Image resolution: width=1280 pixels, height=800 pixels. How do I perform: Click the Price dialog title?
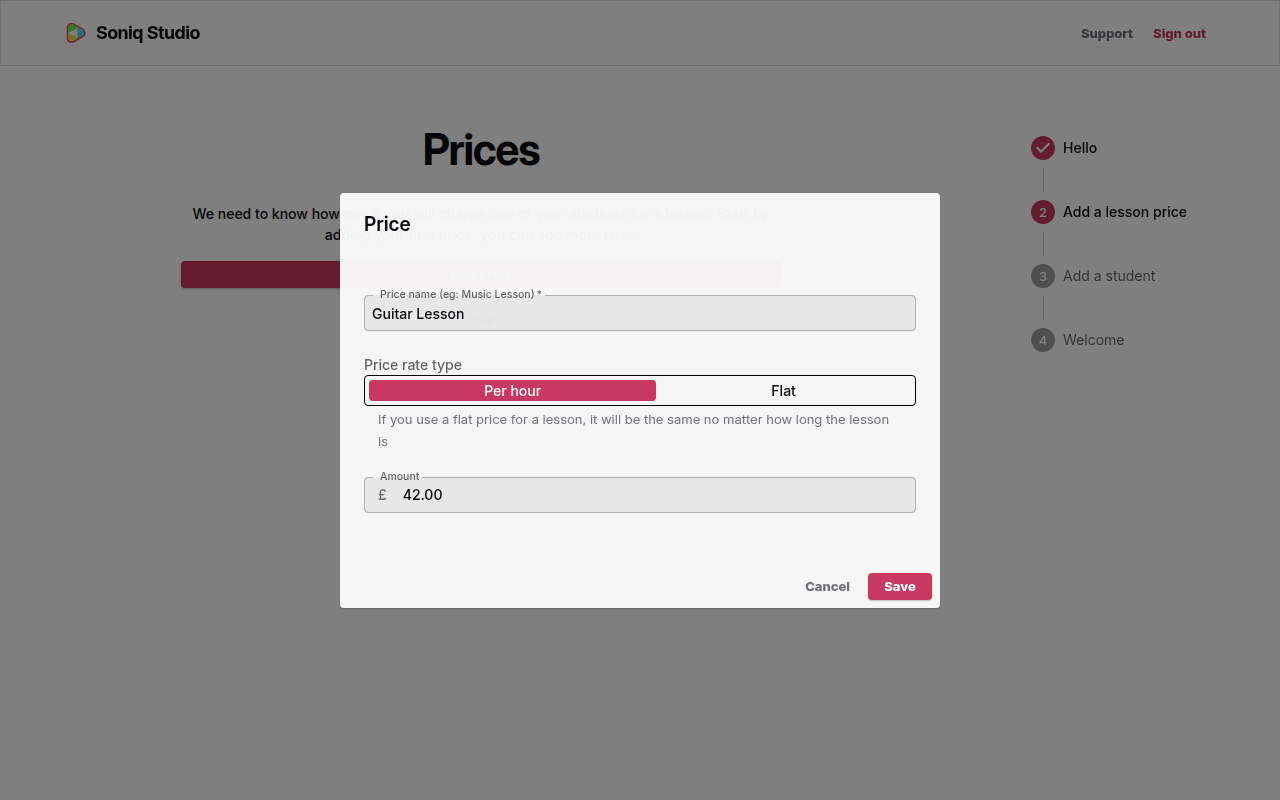[387, 224]
